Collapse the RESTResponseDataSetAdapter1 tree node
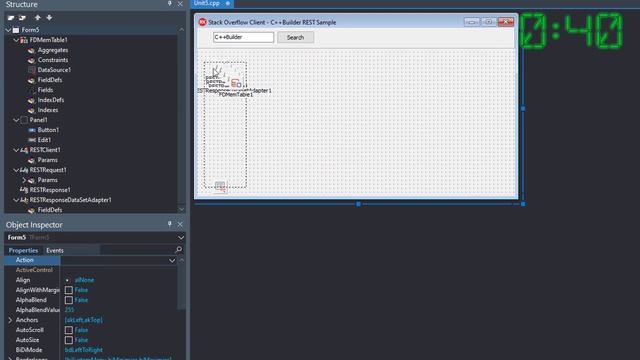Image resolution: width=640 pixels, height=360 pixels. [x=16, y=200]
